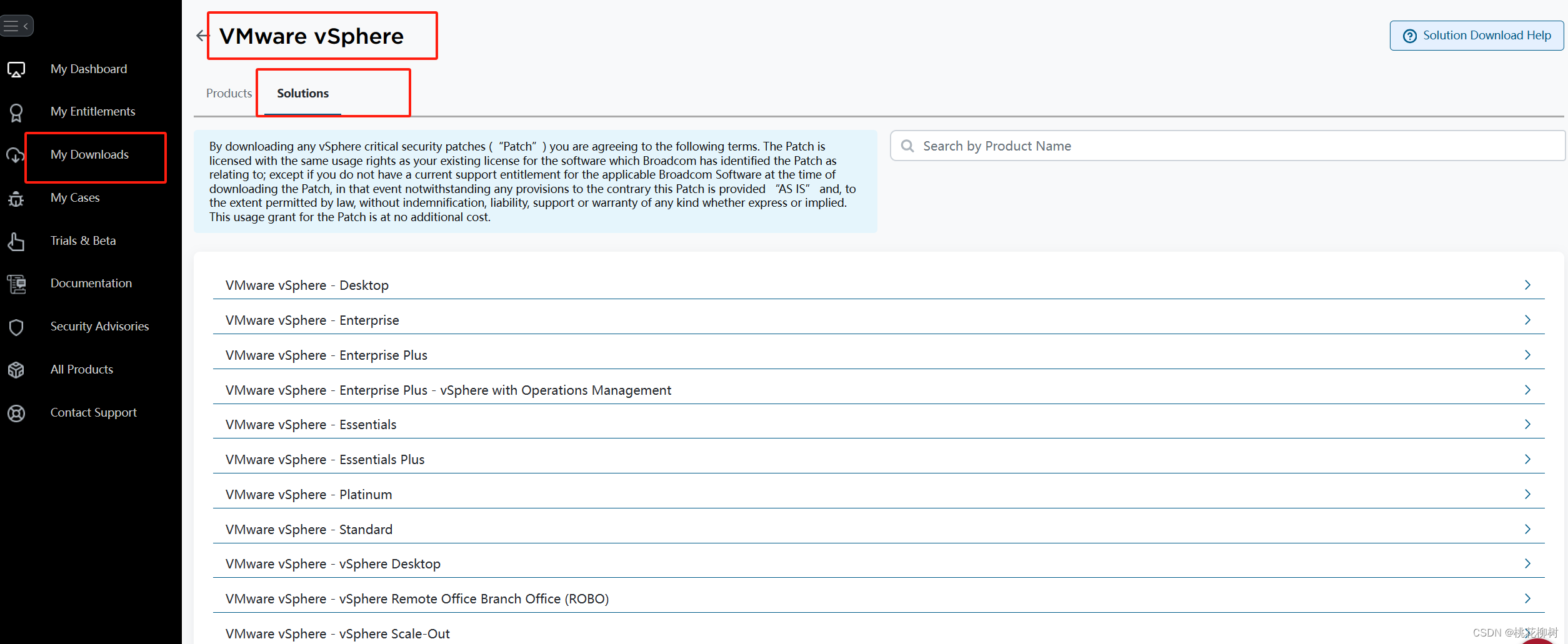The image size is (1568, 644).
Task: Click the My Cases bug icon
Action: pyautogui.click(x=16, y=199)
